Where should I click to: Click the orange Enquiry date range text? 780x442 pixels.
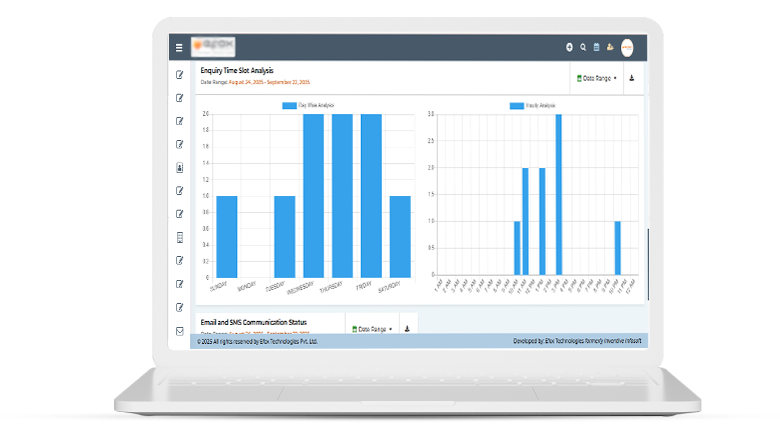coord(269,82)
